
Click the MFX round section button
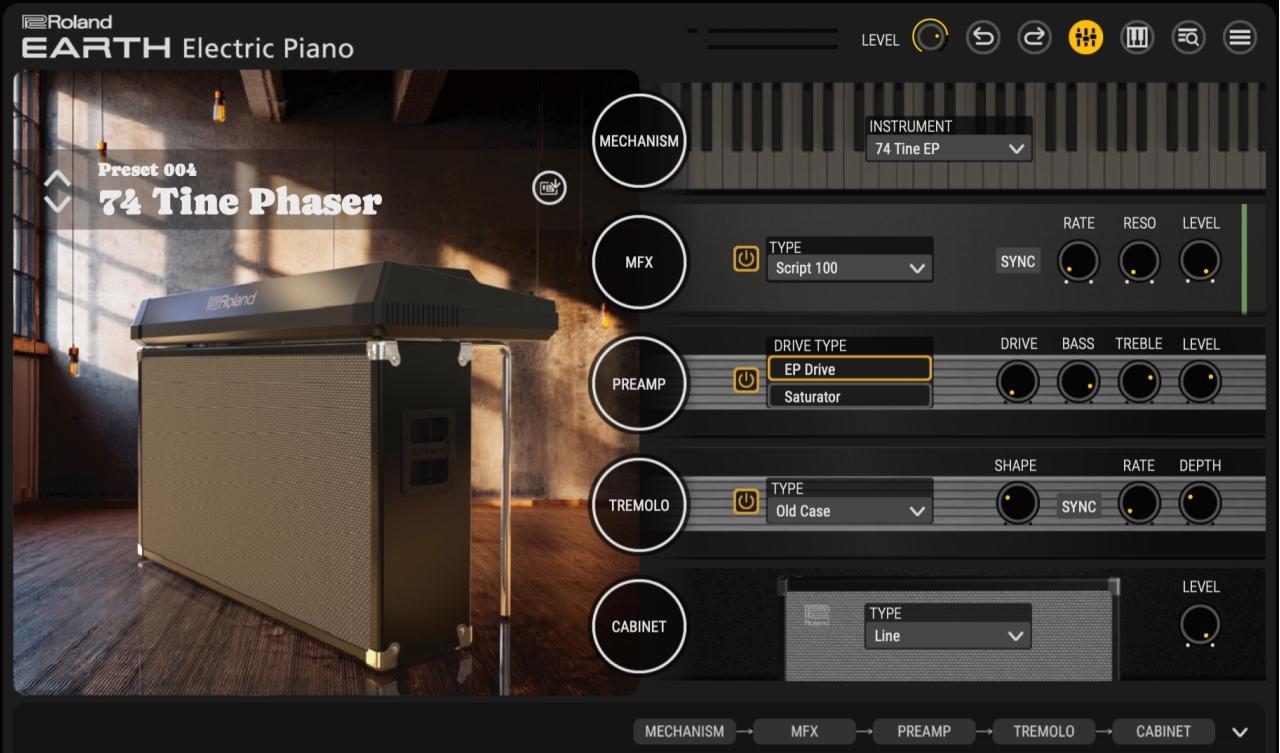pyautogui.click(x=639, y=262)
